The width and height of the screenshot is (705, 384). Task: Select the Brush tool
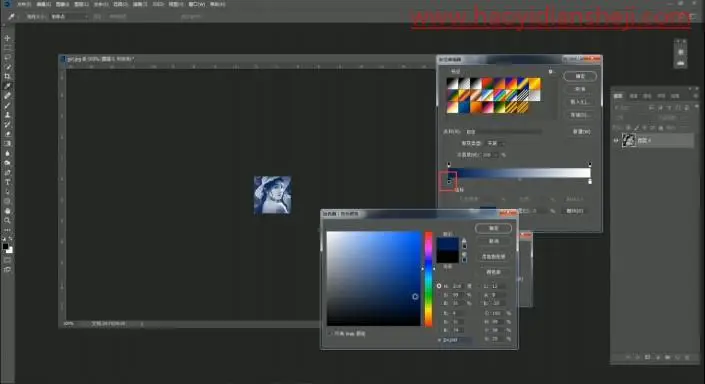coord(7,105)
